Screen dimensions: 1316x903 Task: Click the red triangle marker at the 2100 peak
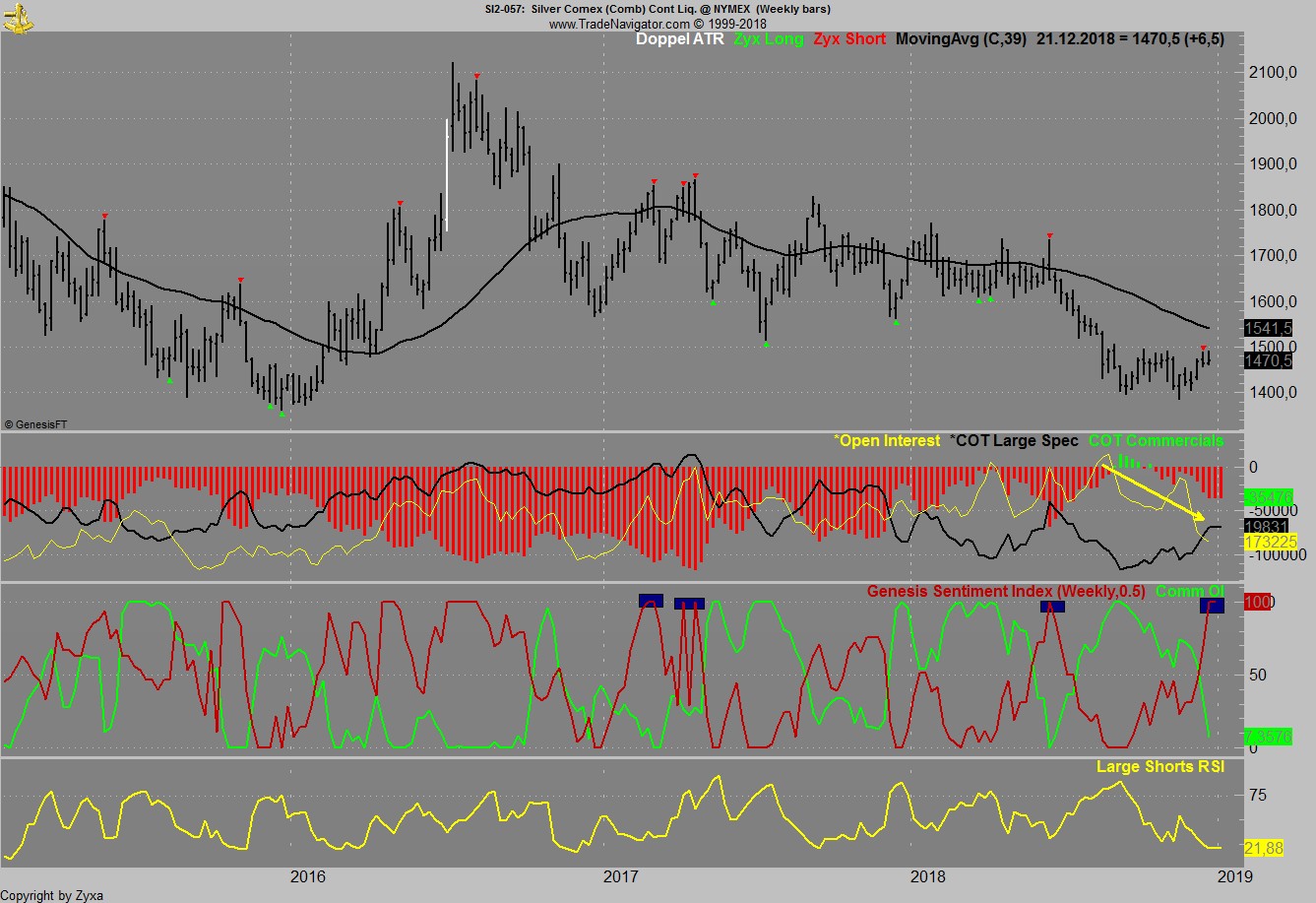tap(476, 76)
